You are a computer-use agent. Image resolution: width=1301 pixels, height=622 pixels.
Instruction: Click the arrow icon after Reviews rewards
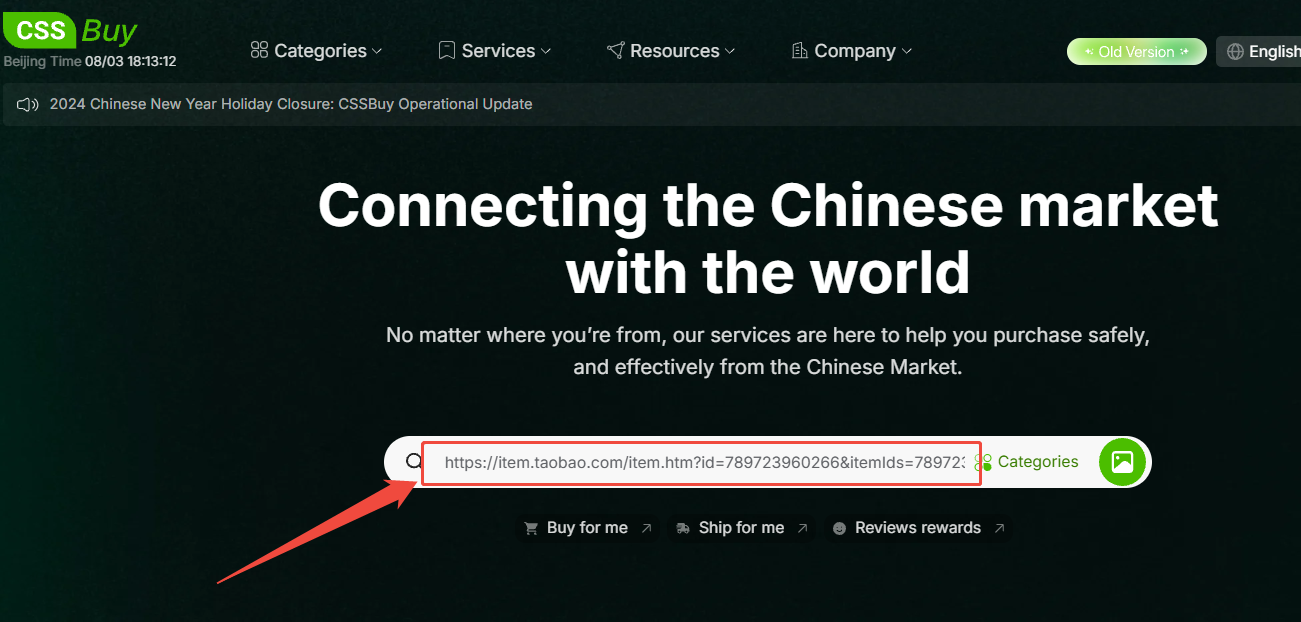tap(999, 528)
